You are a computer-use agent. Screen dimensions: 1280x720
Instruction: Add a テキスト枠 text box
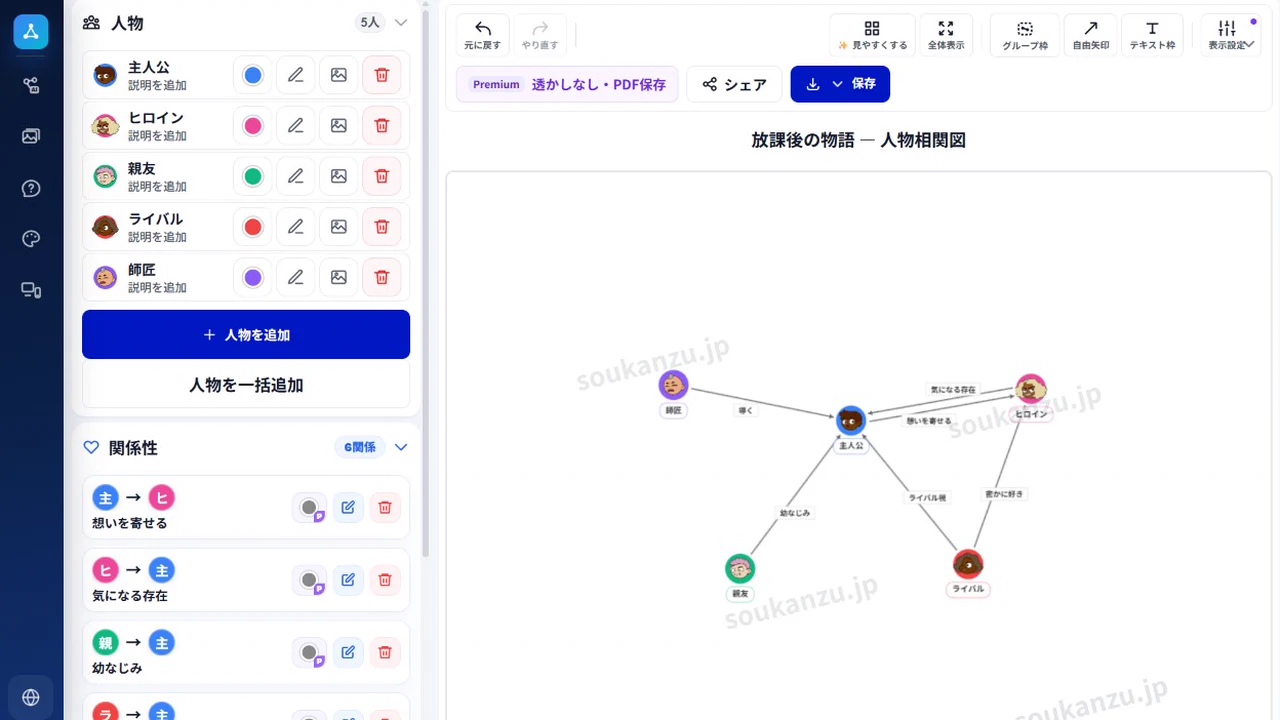[x=1152, y=35]
